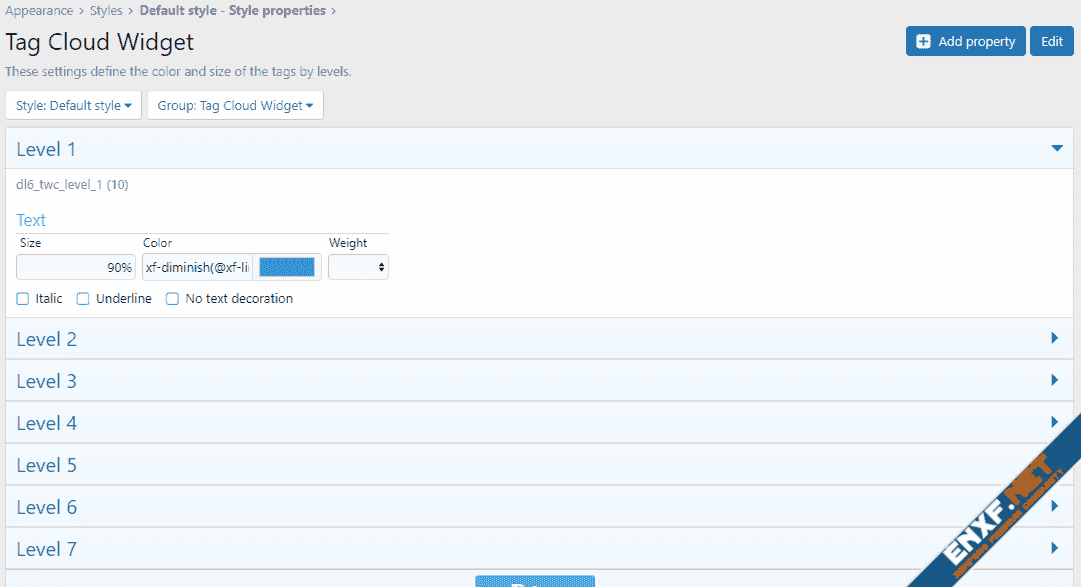Expand the Level 5 section
1081x587 pixels.
pos(47,465)
